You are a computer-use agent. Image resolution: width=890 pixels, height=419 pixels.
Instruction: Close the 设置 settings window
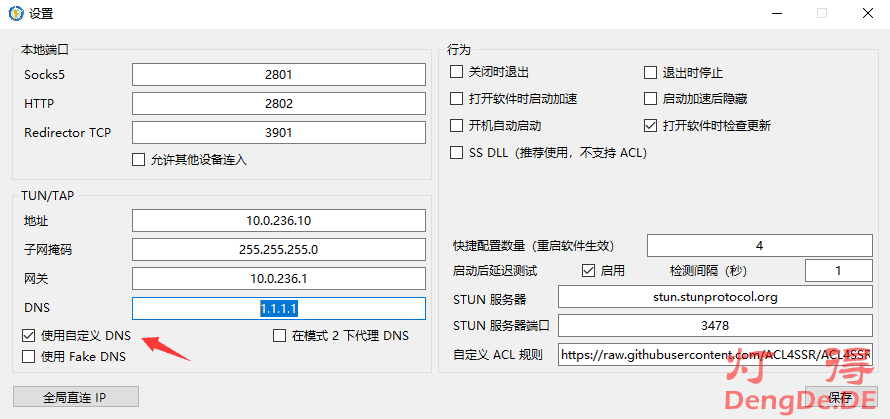(867, 14)
